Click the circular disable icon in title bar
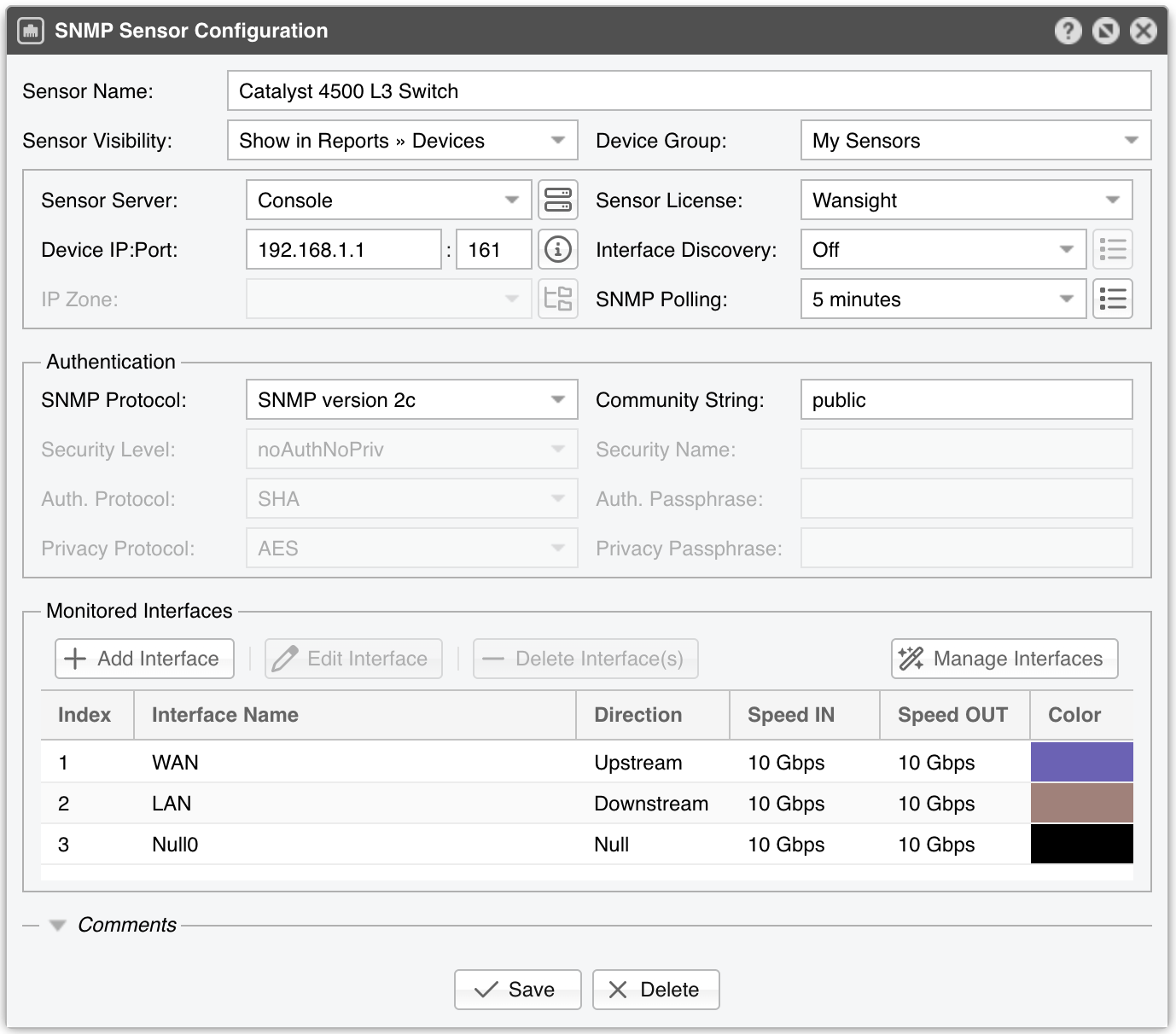This screenshot has height=1034, width=1176. 1105,32
